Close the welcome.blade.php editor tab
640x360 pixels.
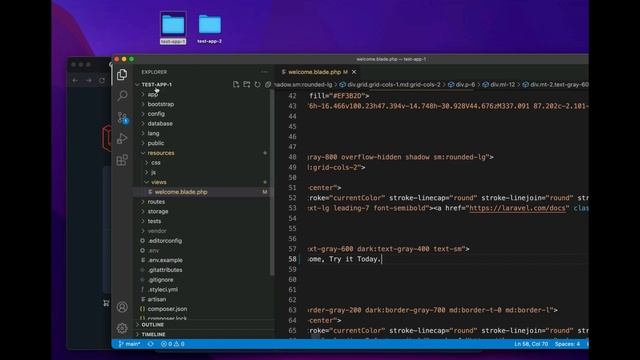click(x=354, y=72)
